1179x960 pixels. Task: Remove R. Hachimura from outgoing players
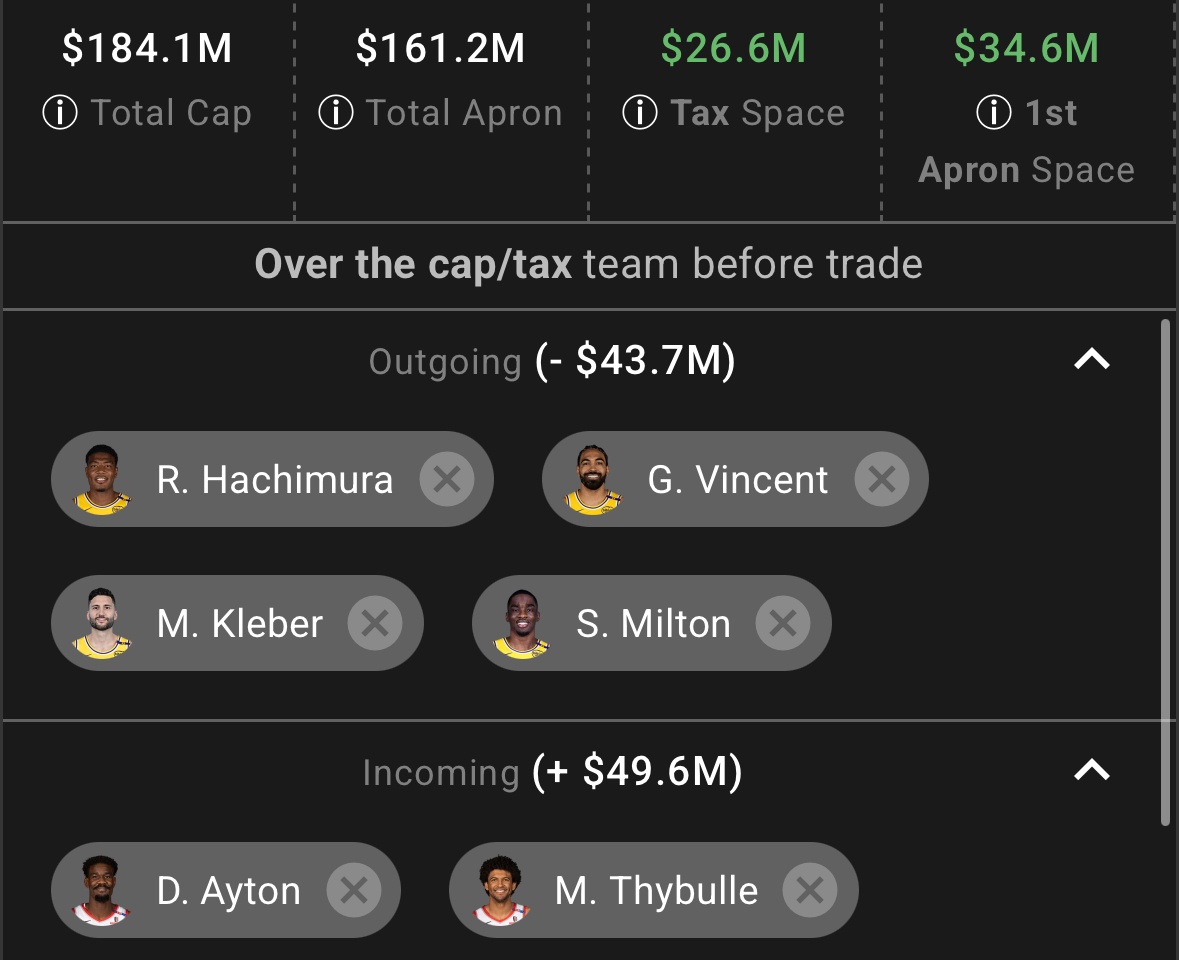point(447,479)
